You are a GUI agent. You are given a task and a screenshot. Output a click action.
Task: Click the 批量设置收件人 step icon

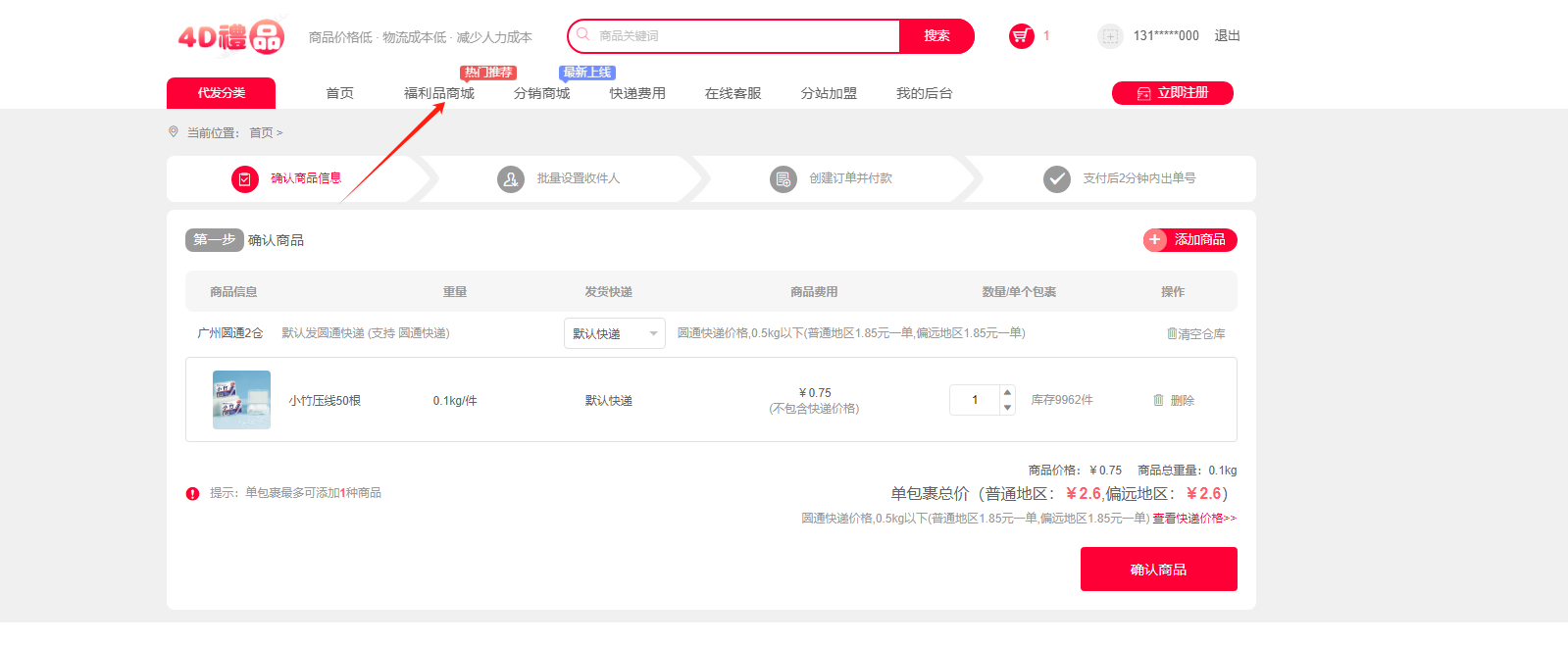point(511,179)
